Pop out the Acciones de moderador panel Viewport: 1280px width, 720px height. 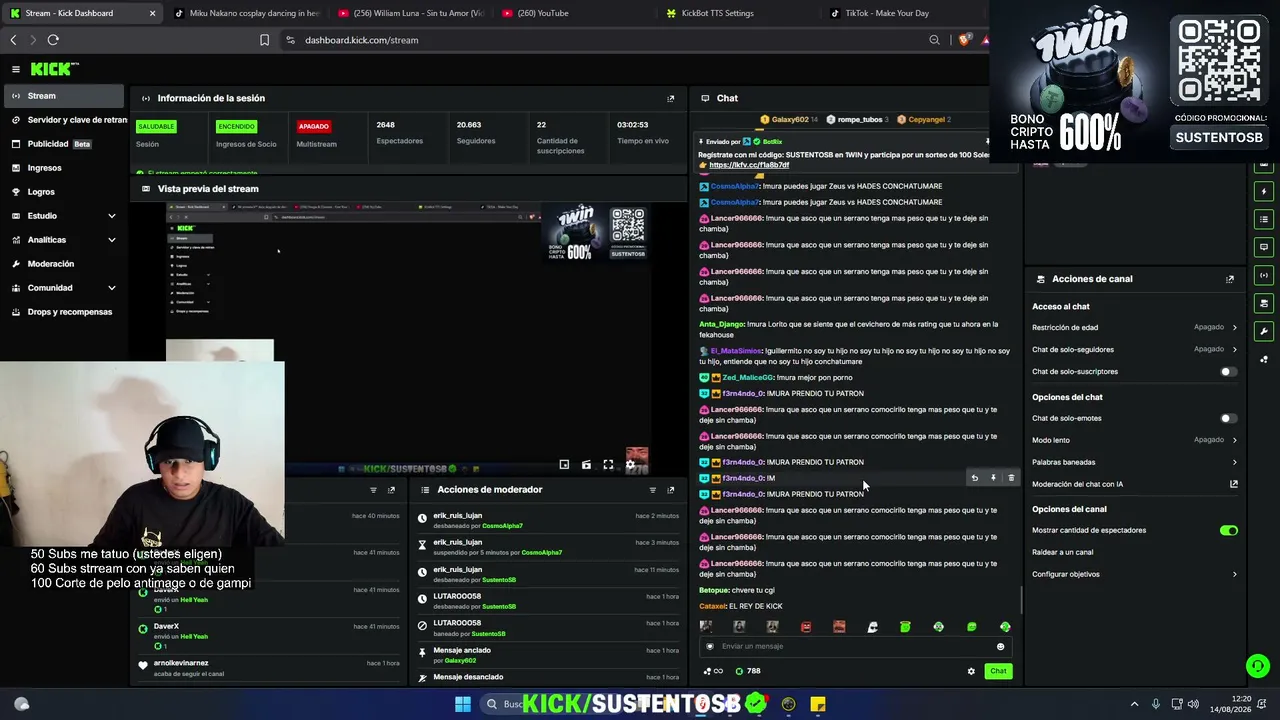pyautogui.click(x=670, y=490)
